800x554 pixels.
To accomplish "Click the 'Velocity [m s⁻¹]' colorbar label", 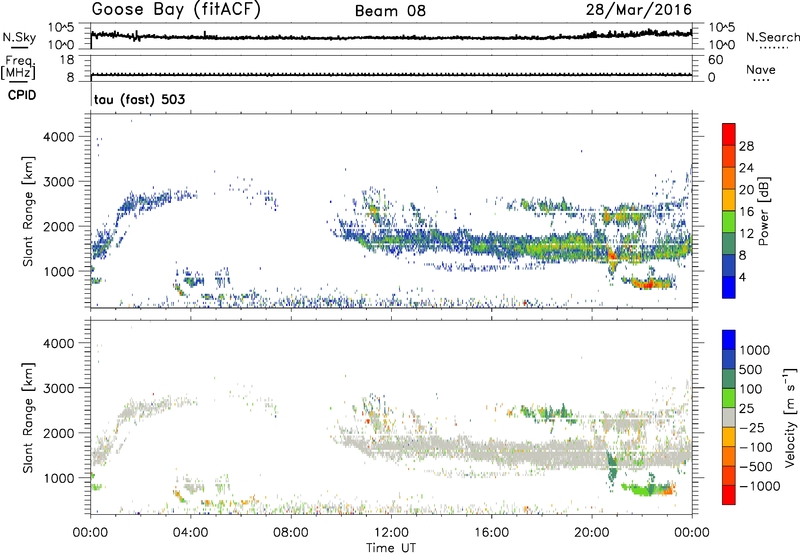I will point(790,416).
